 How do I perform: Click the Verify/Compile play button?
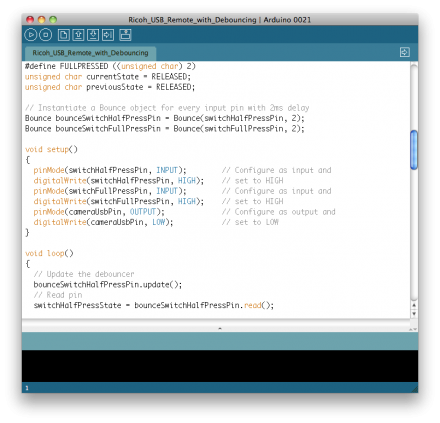click(x=31, y=35)
